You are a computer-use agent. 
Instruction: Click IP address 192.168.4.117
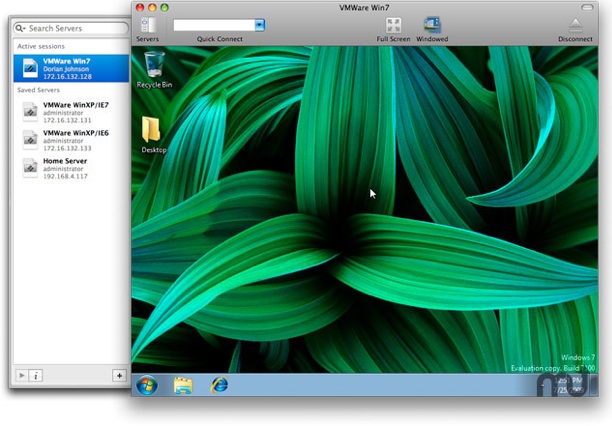tap(65, 176)
